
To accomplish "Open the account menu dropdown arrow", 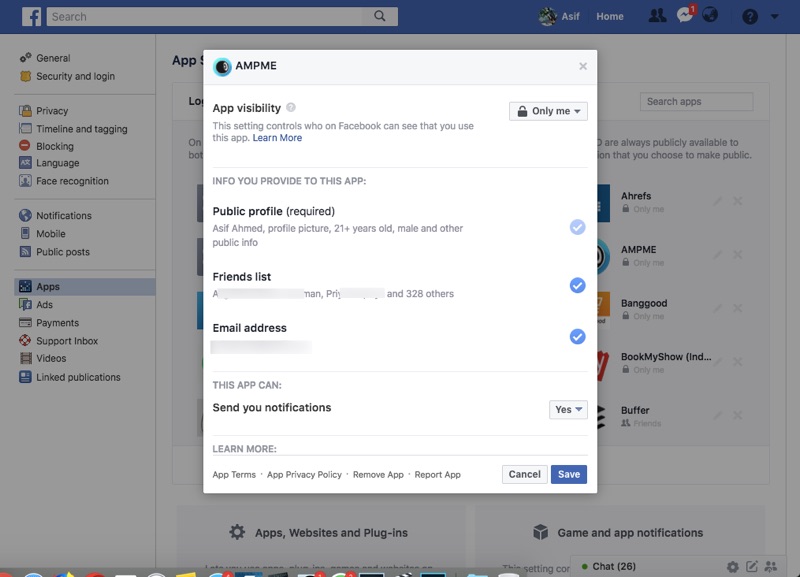I will pyautogui.click(x=774, y=16).
